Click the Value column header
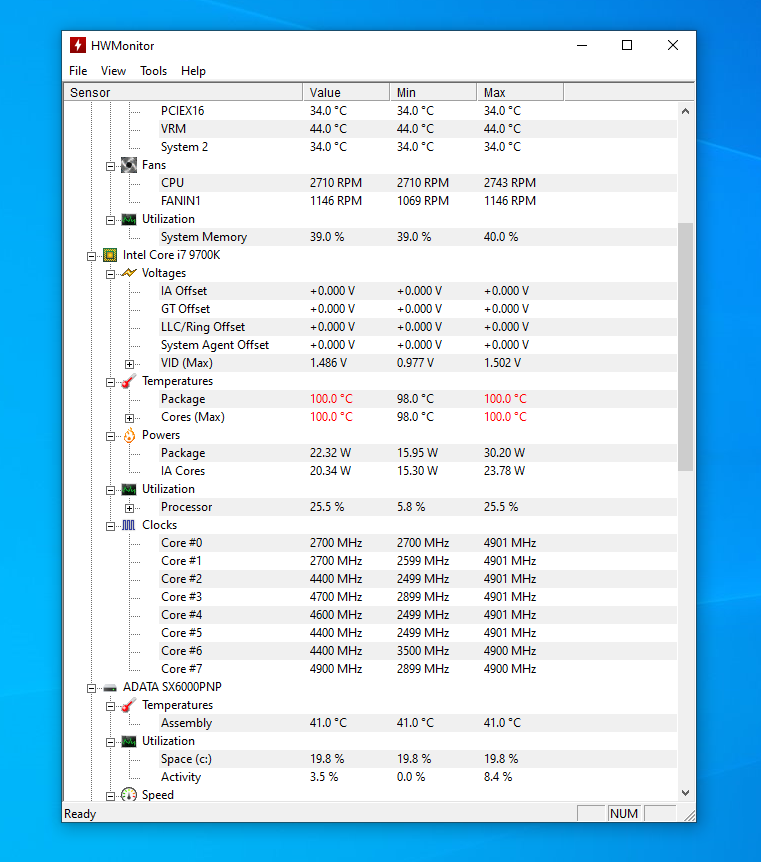 [x=346, y=92]
